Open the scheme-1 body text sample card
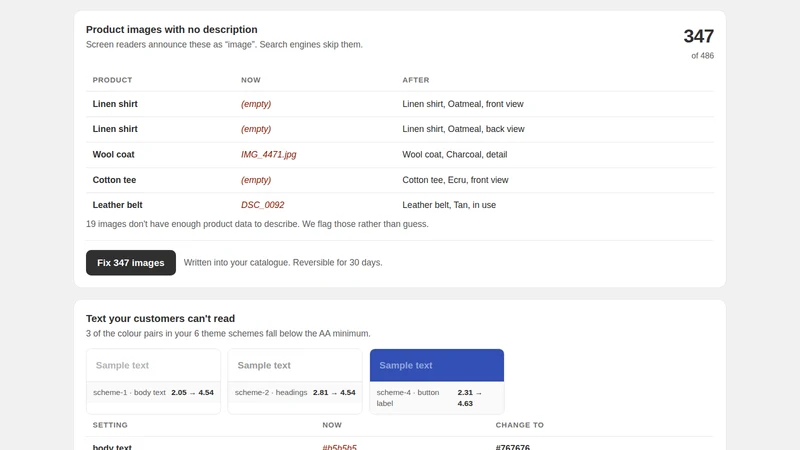The image size is (800, 450). 154,381
